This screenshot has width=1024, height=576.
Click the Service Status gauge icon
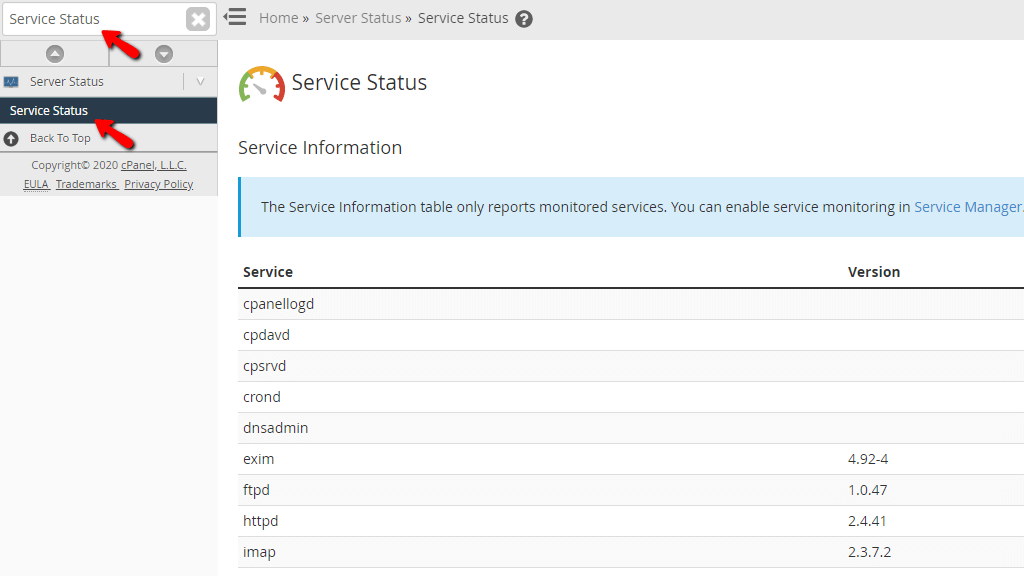pyautogui.click(x=260, y=84)
